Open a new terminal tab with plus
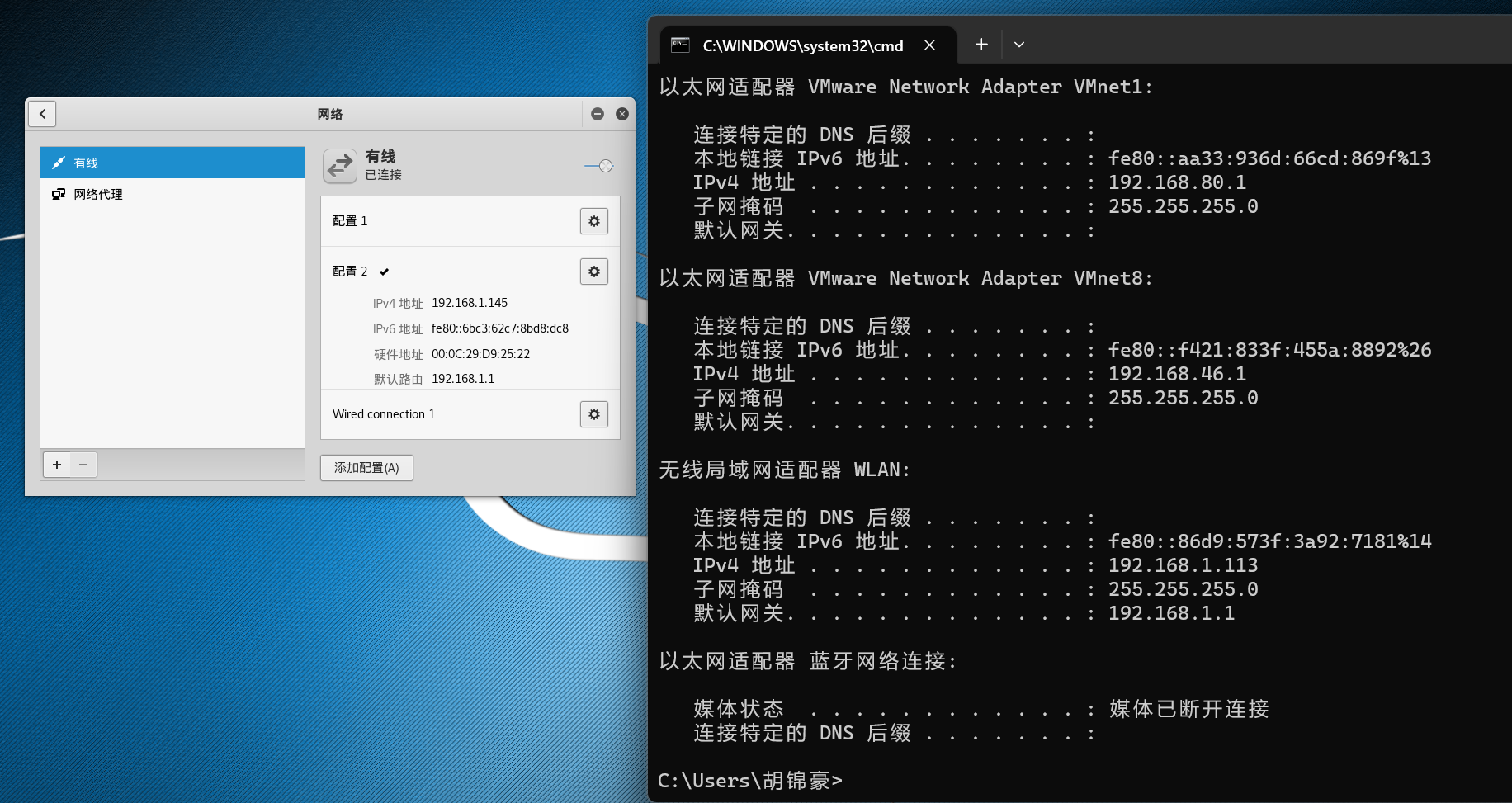Screen dimensions: 1512x803 (980, 45)
